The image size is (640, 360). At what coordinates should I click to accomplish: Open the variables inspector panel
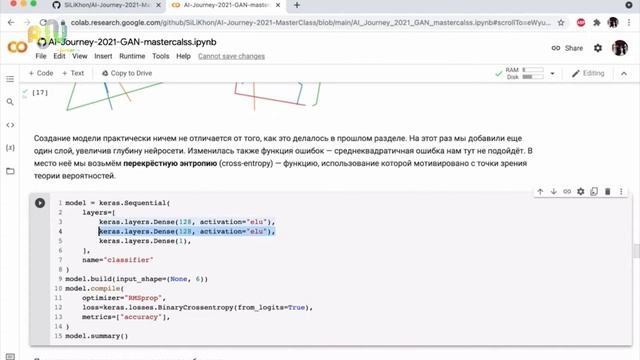point(10,148)
